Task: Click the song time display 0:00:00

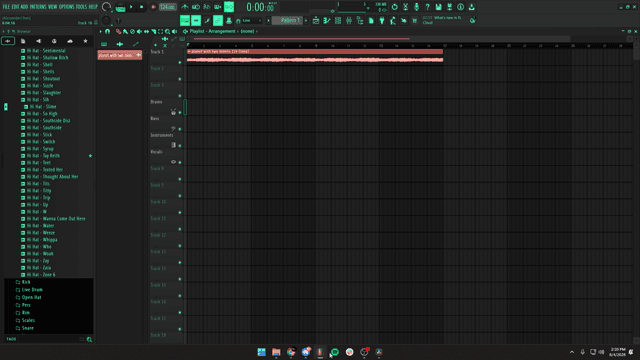Action: click(260, 7)
